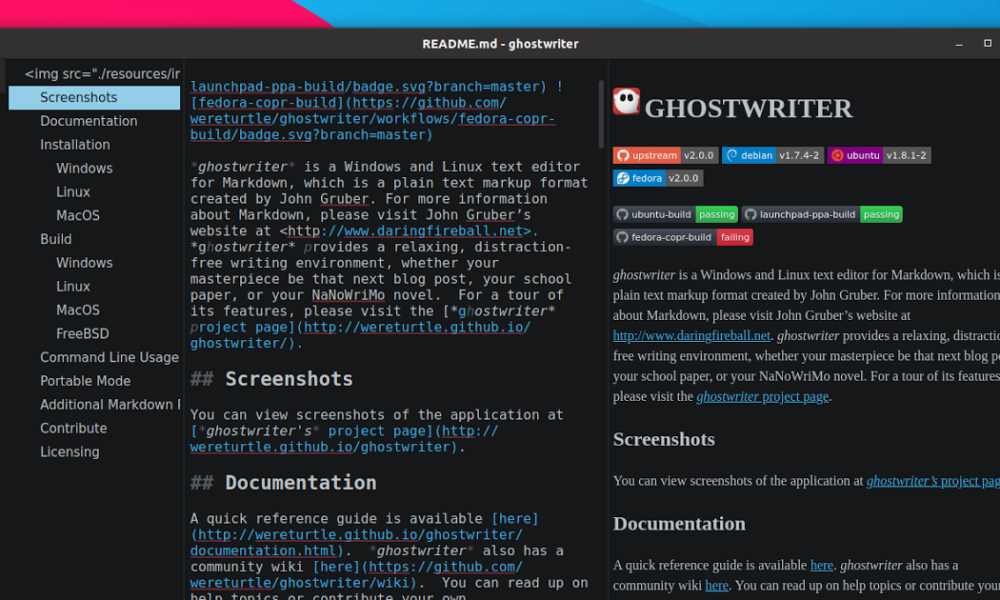The width and height of the screenshot is (1000, 600).
Task: Select Installation in the outline
Action: (x=94, y=145)
